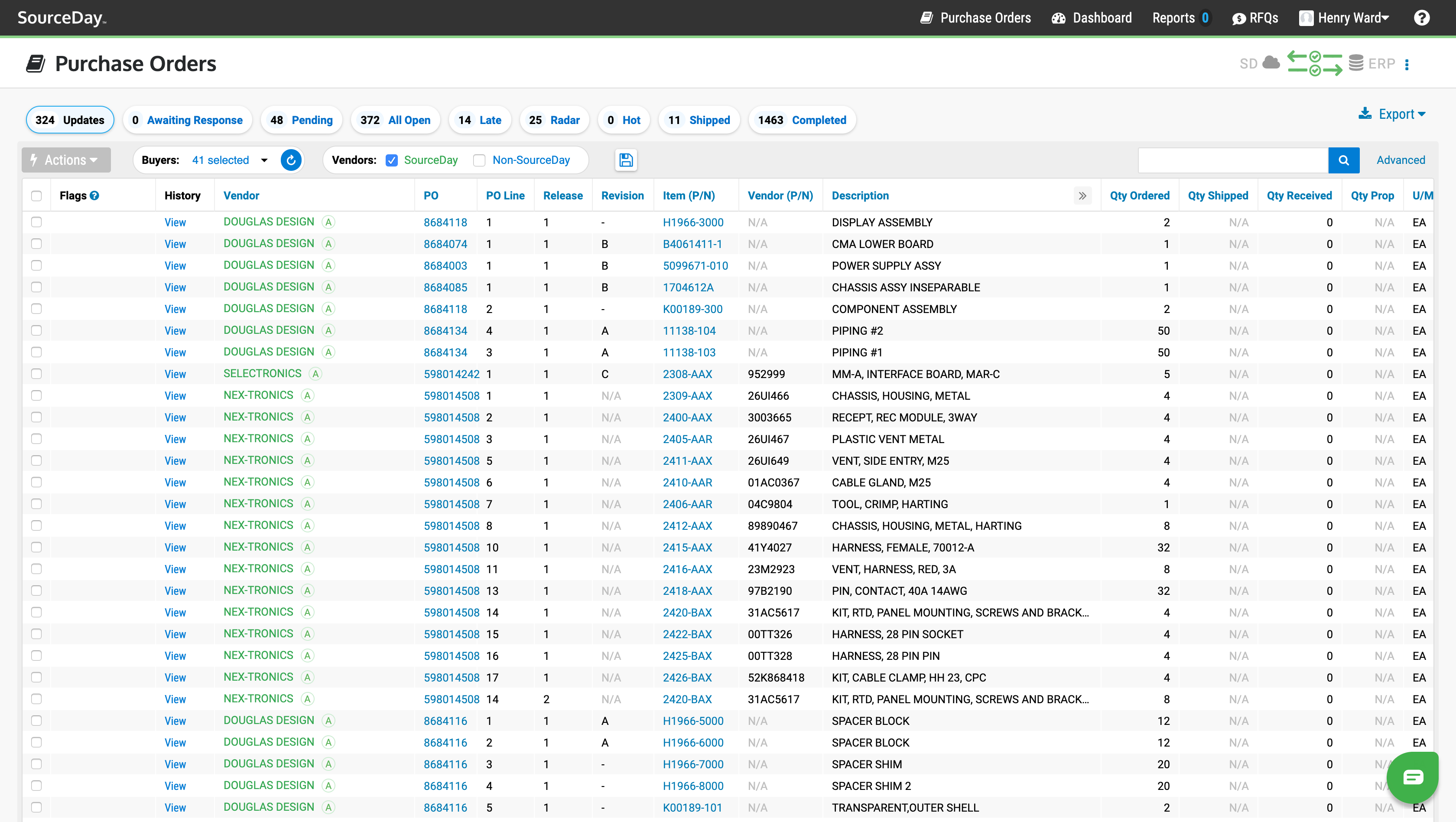The height and width of the screenshot is (822, 1456).
Task: Switch to the 14 Late tab
Action: tap(480, 120)
